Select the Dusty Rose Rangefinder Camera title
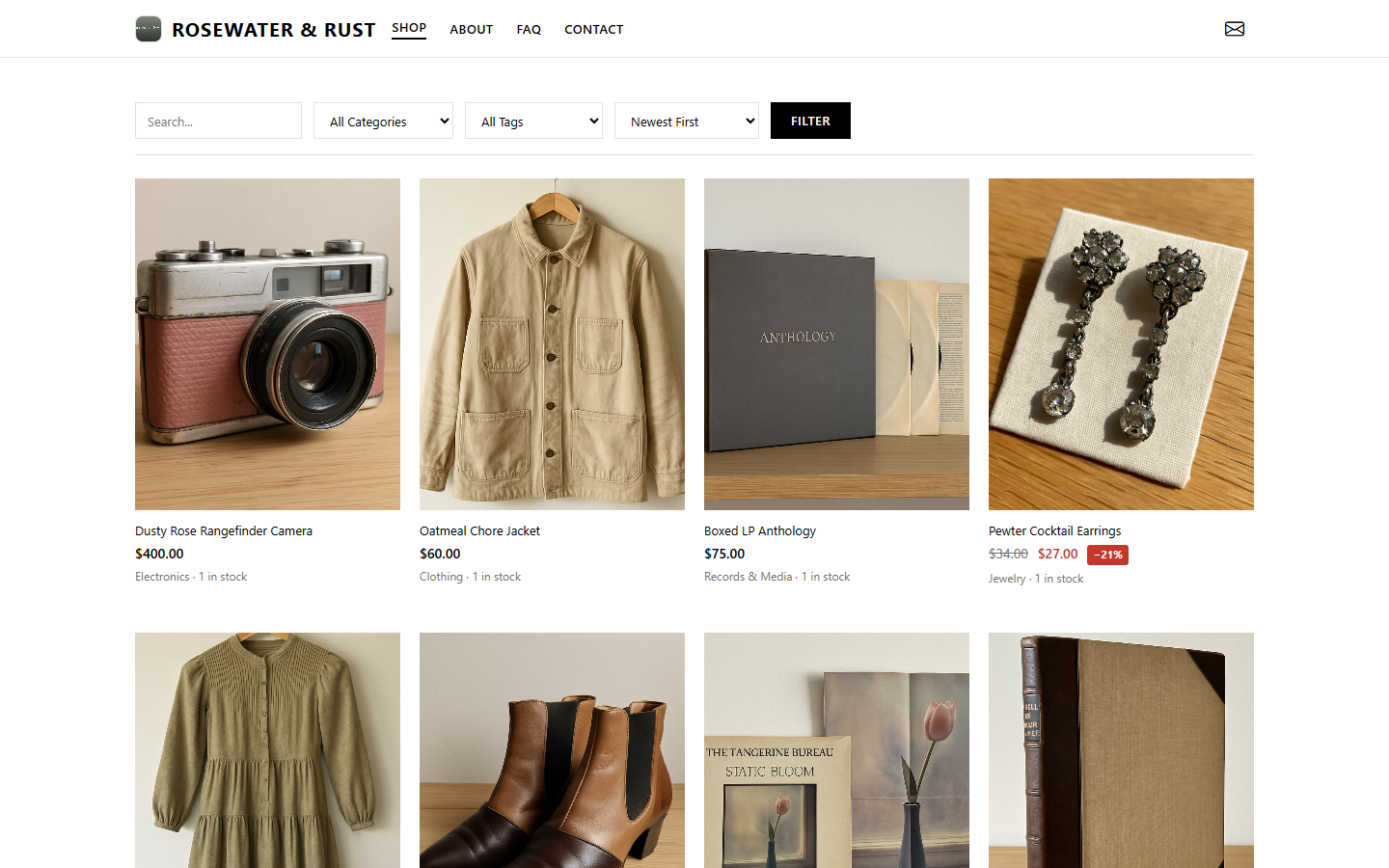Image resolution: width=1389 pixels, height=868 pixels. 224,530
